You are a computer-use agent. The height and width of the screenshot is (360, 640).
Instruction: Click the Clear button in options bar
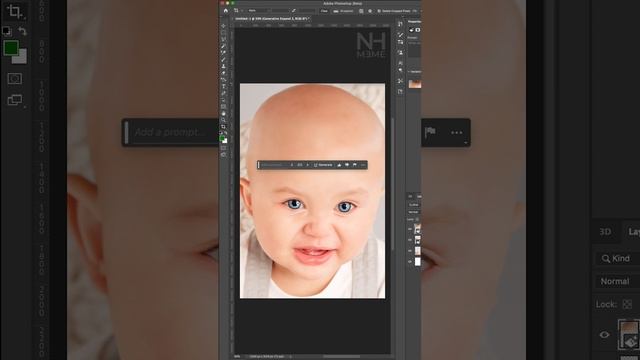pos(324,11)
